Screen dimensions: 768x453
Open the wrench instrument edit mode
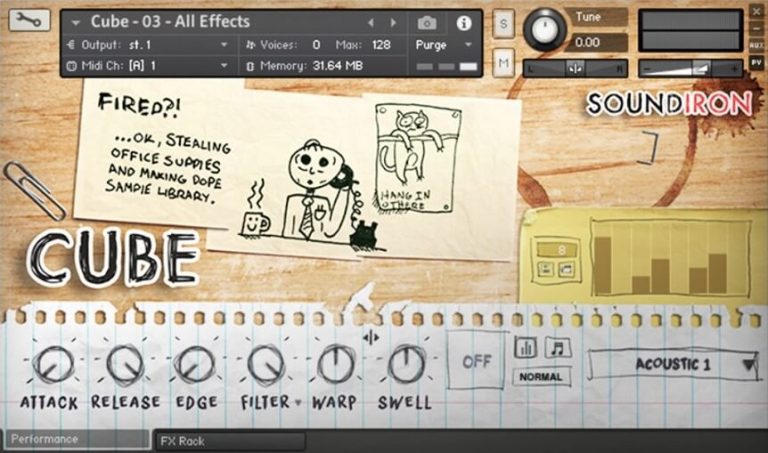click(x=28, y=20)
